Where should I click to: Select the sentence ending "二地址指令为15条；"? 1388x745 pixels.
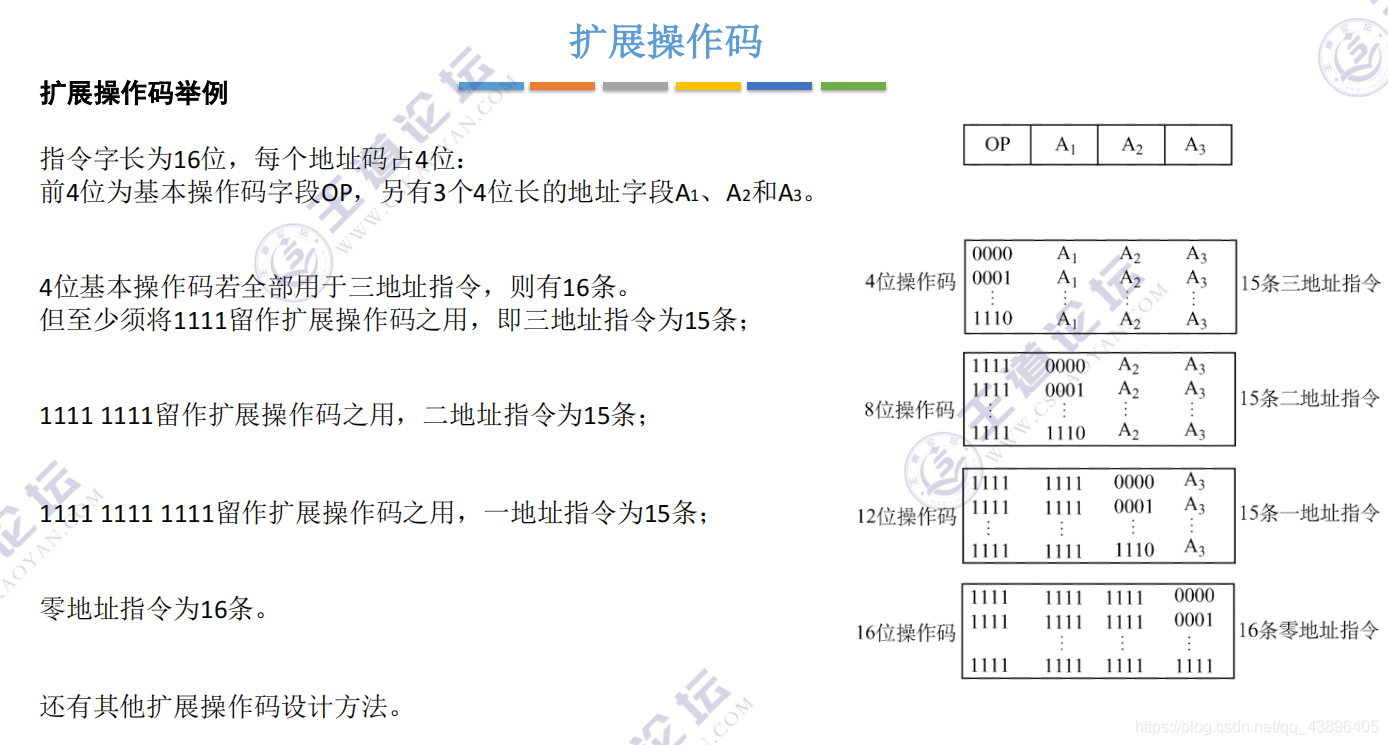(344, 414)
